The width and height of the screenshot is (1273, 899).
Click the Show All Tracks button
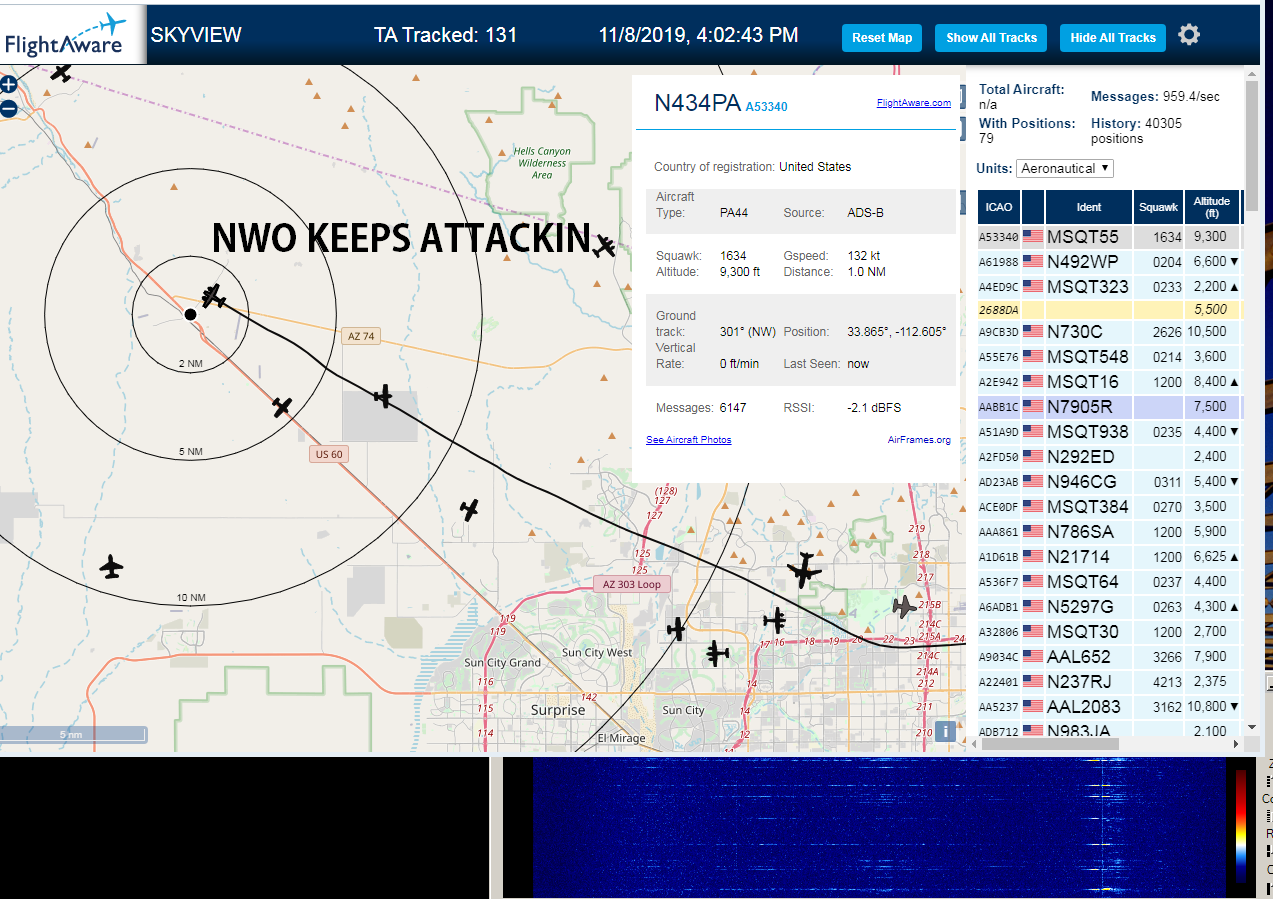(991, 38)
